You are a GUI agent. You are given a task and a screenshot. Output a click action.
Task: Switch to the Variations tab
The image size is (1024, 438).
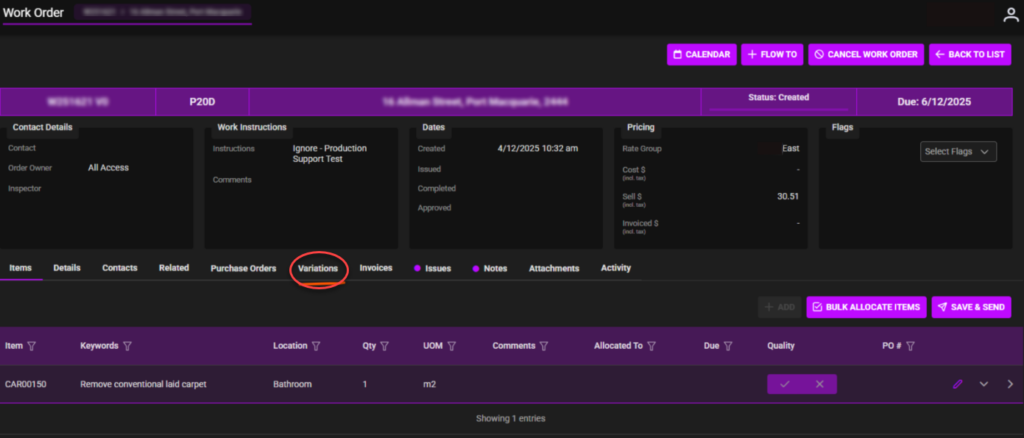click(318, 268)
